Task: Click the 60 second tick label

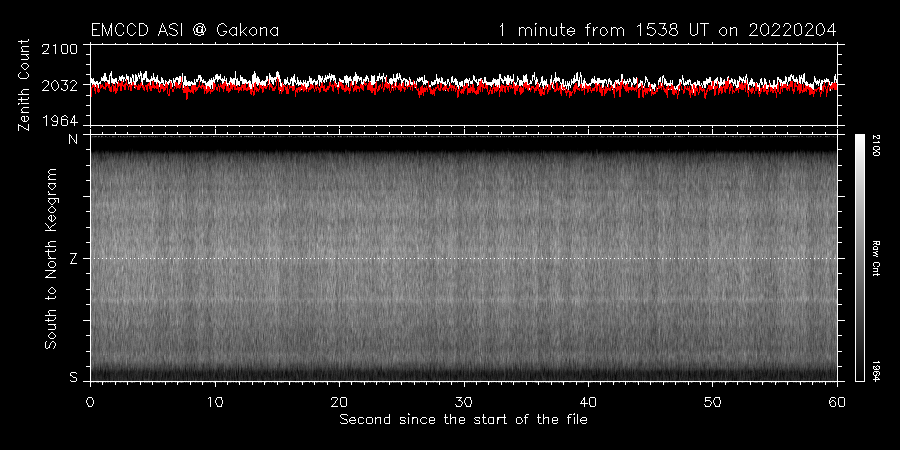Action: 837,401
